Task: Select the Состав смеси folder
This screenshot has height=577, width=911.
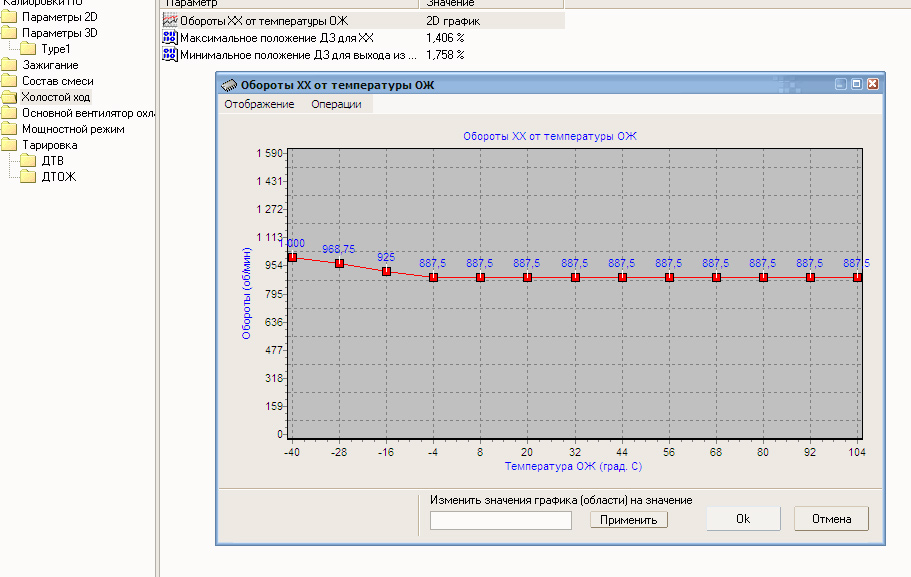Action: tap(57, 81)
